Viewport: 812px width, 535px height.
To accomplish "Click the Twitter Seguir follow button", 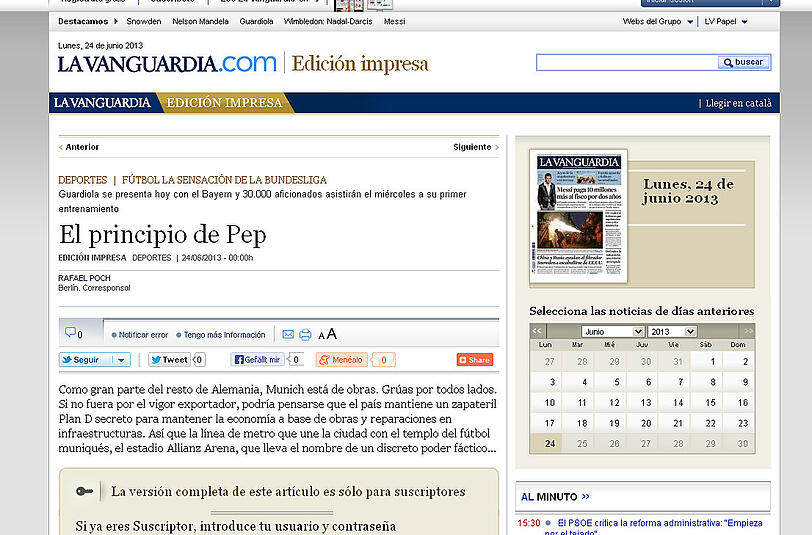I will [86, 359].
